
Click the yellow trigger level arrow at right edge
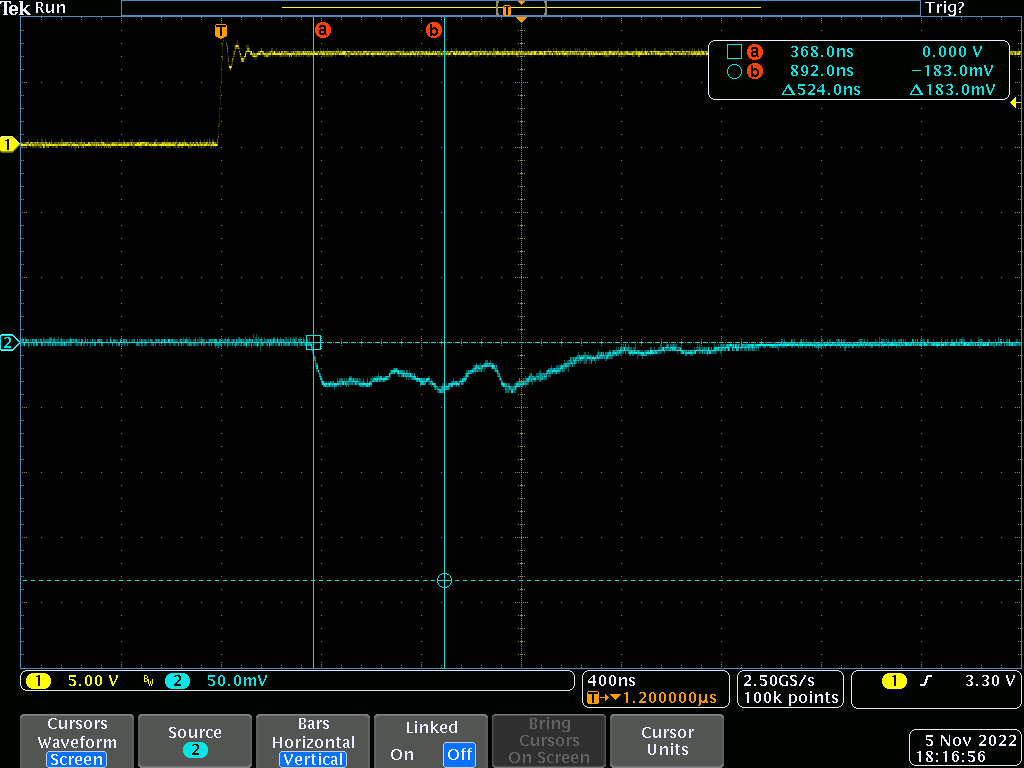[x=1015, y=102]
